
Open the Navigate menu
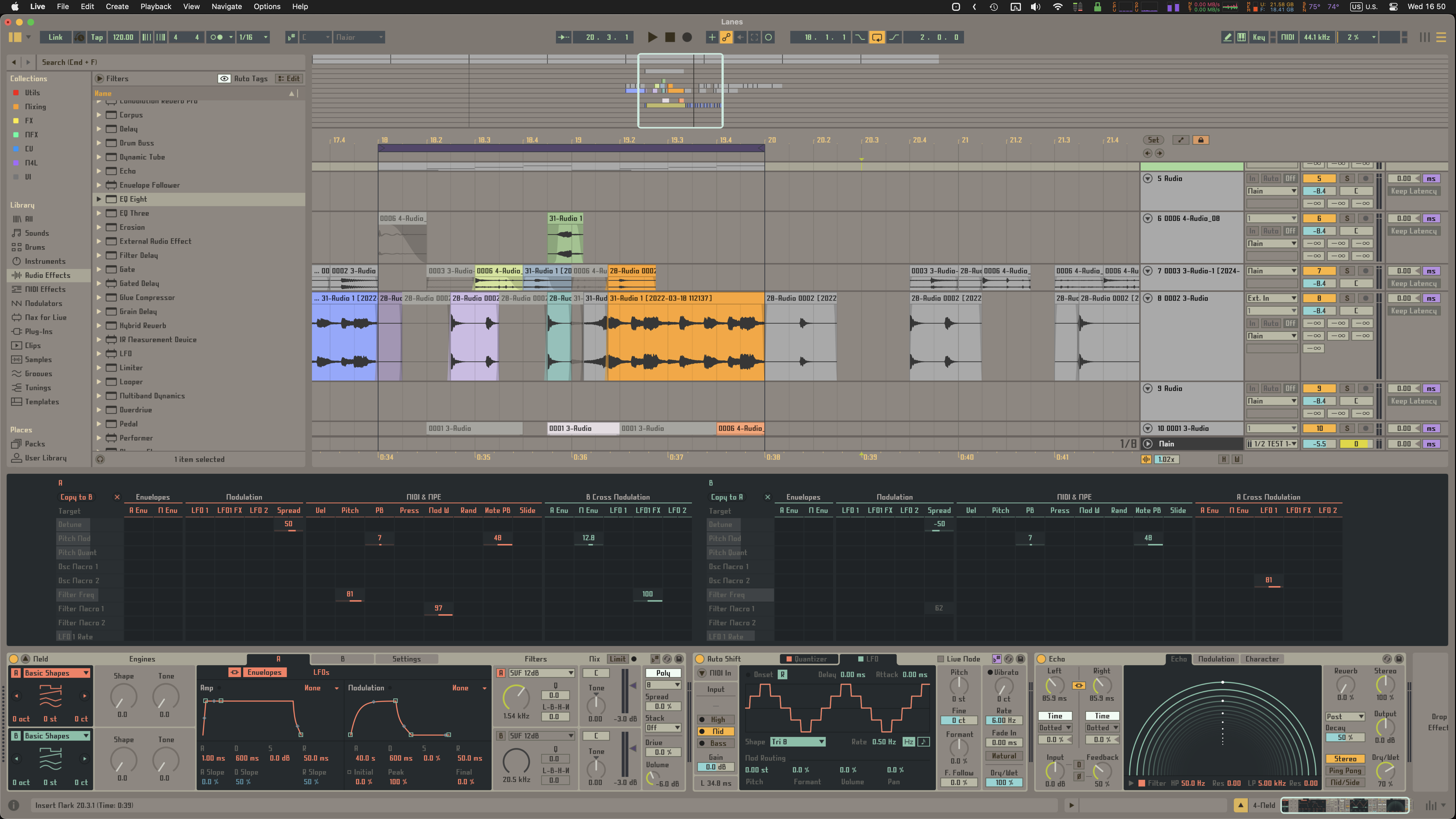[x=227, y=6]
